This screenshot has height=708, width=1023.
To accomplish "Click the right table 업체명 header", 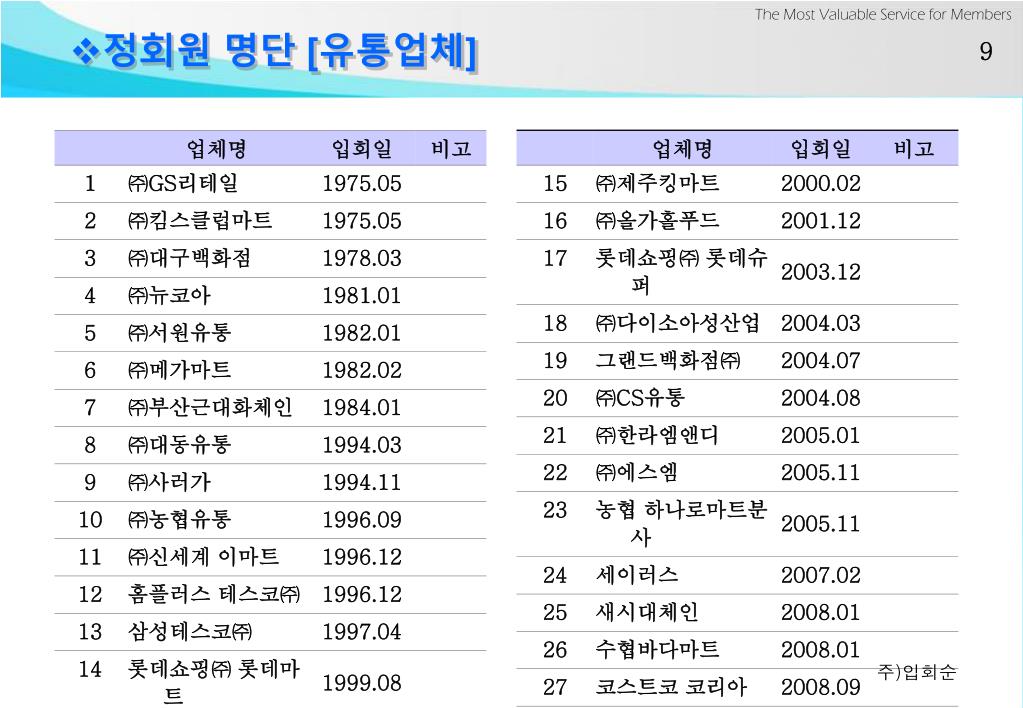I will coord(682,149).
